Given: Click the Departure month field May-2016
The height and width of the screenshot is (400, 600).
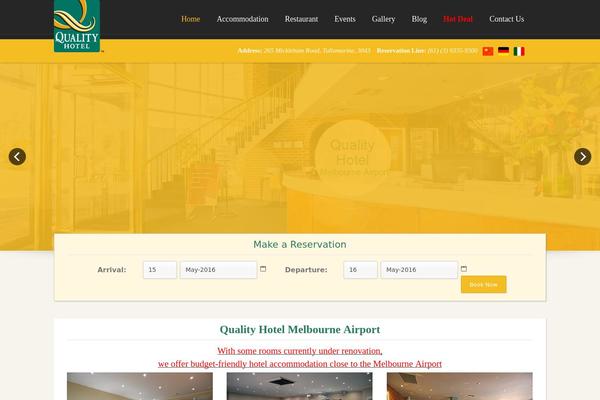Looking at the screenshot, I should point(419,270).
